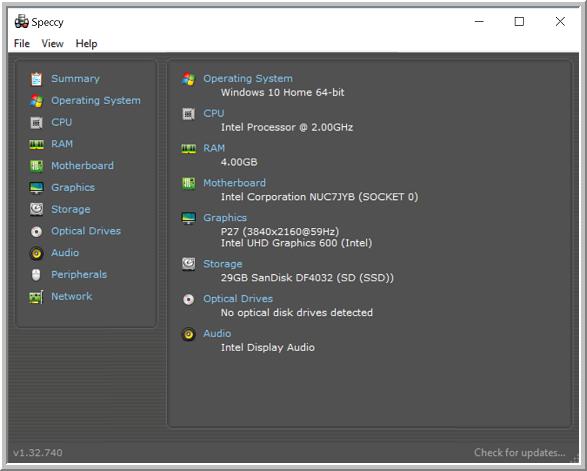This screenshot has width=587, height=471.
Task: Click the Graphics heading link in summary
Action: pyautogui.click(x=225, y=218)
